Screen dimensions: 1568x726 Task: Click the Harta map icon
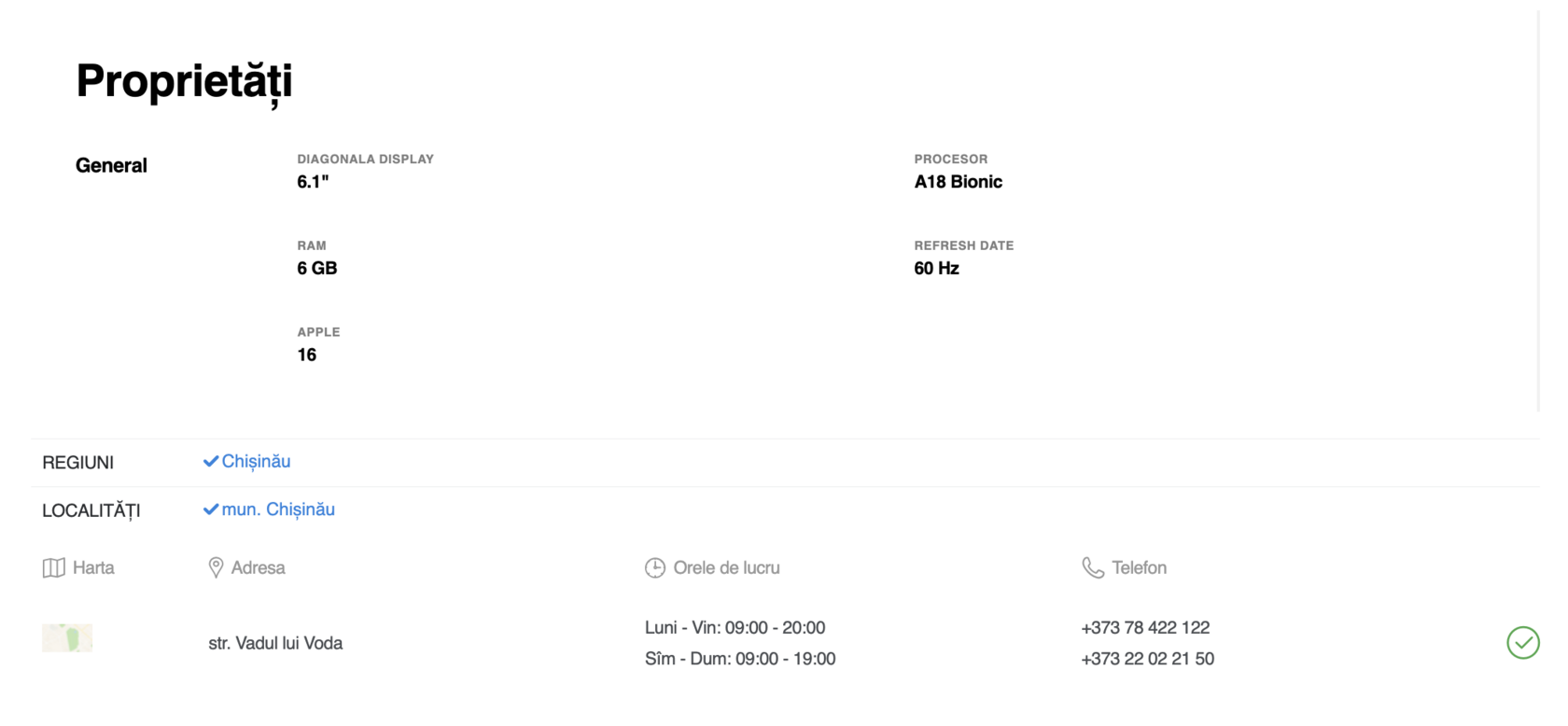54,568
